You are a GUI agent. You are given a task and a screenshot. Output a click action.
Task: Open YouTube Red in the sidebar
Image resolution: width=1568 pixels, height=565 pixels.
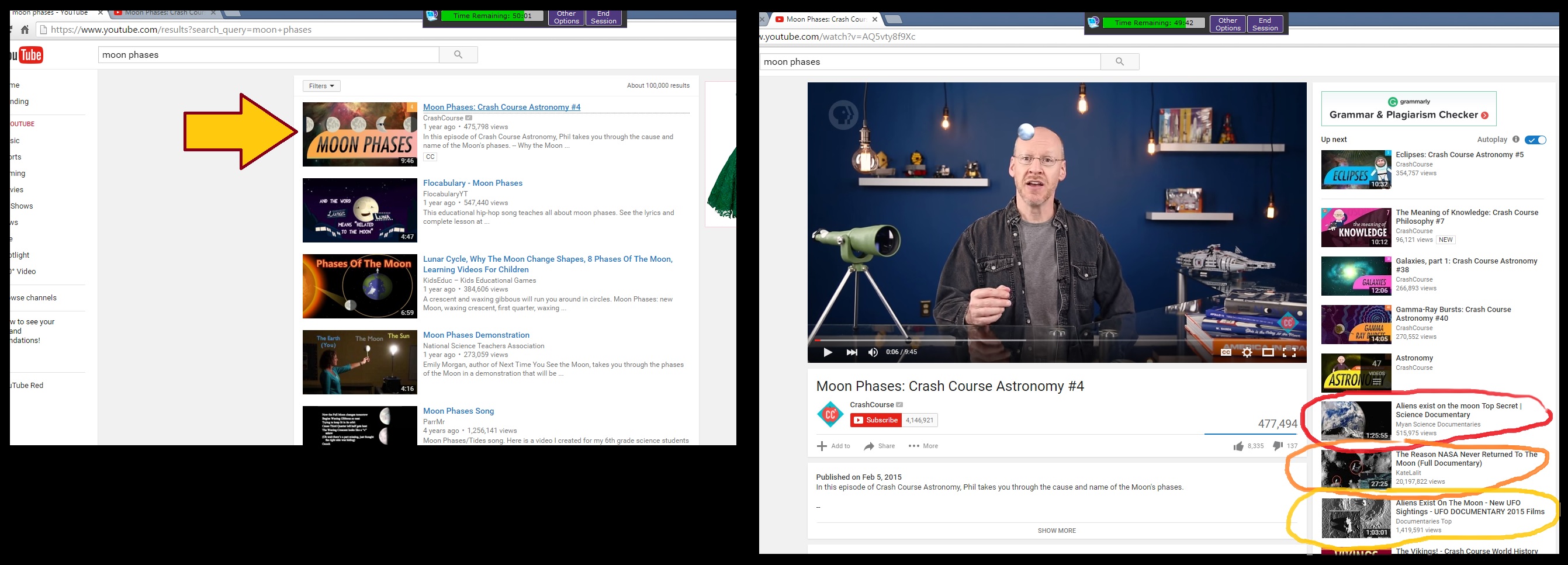point(27,386)
